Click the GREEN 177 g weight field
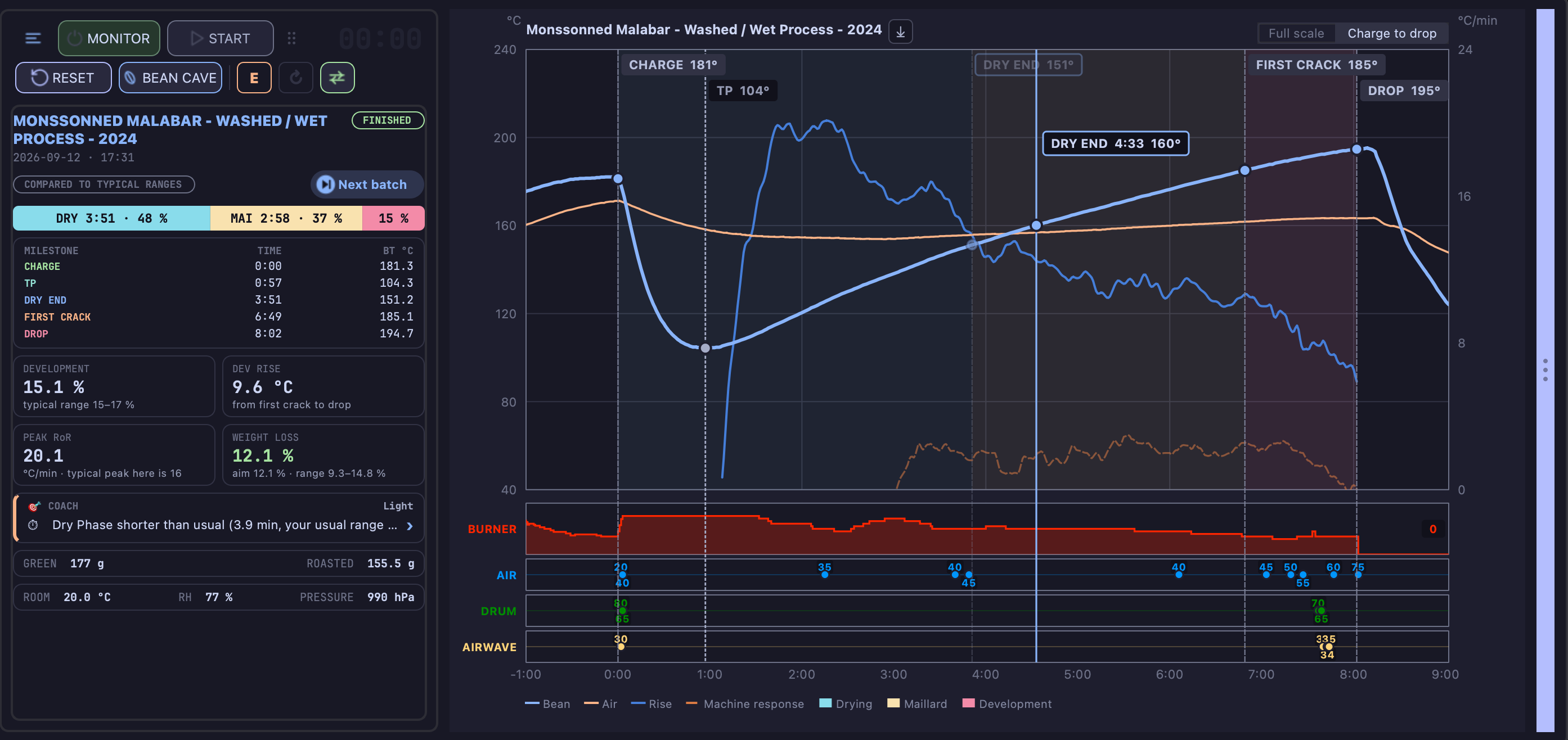1568x740 pixels. point(64,563)
